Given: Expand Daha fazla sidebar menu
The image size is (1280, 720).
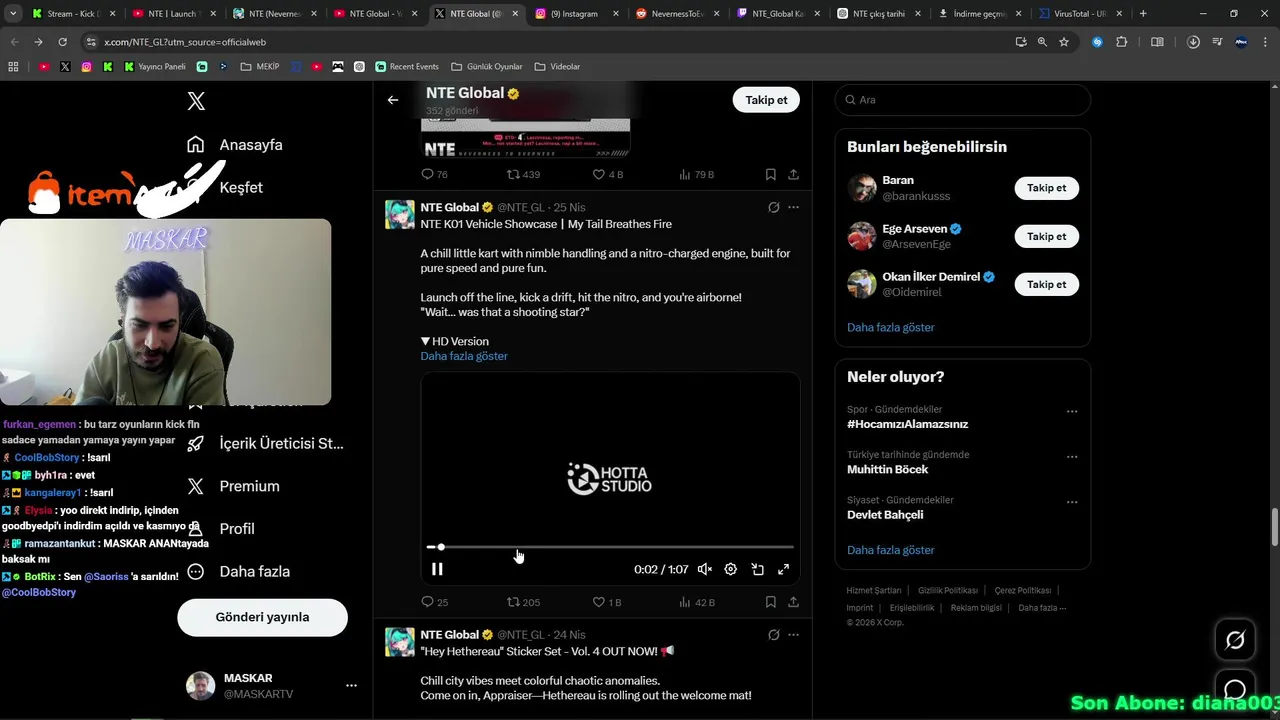Looking at the screenshot, I should (x=239, y=571).
